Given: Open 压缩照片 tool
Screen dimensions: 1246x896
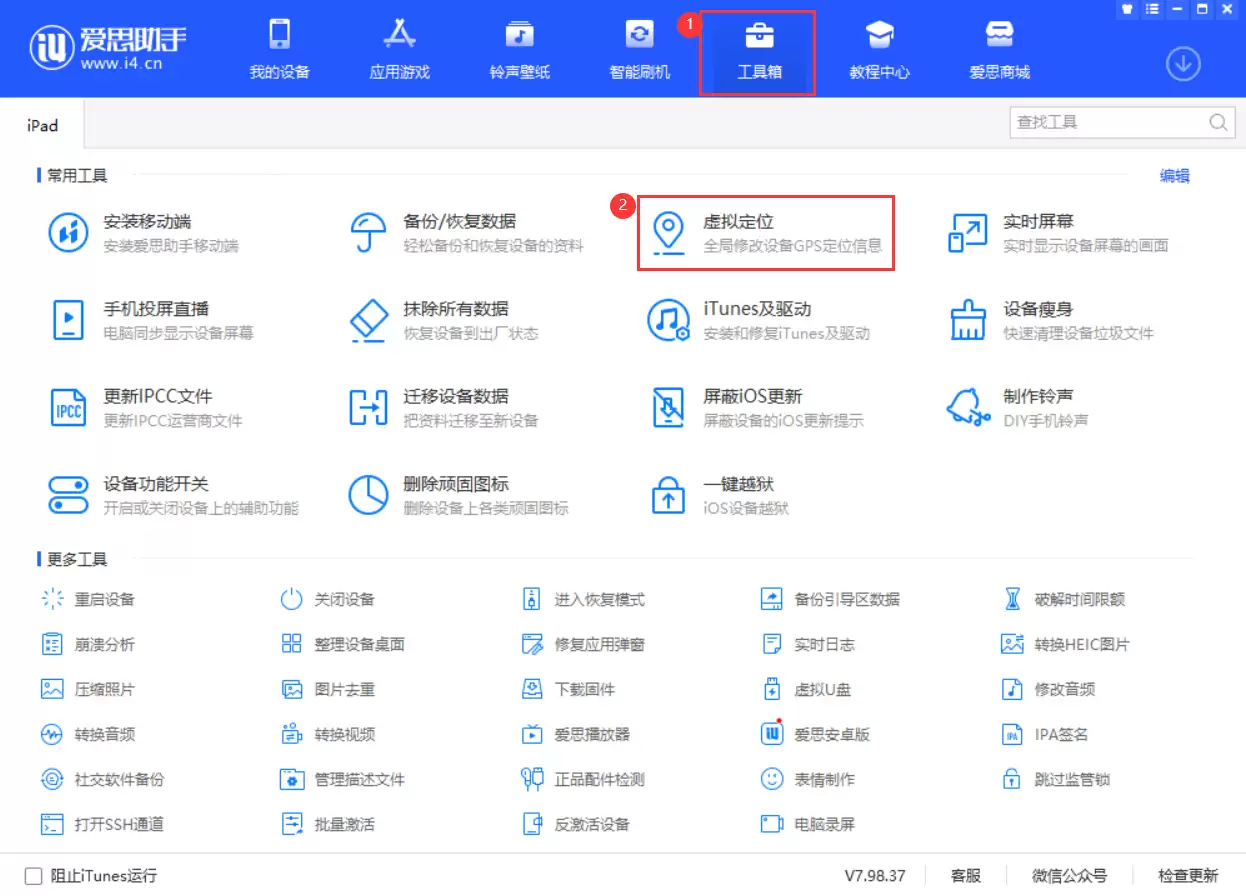Looking at the screenshot, I should [x=88, y=689].
